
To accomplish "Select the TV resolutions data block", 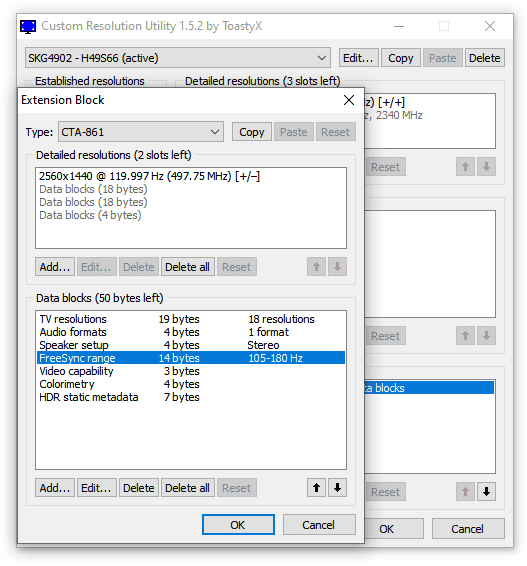I will pos(191,319).
